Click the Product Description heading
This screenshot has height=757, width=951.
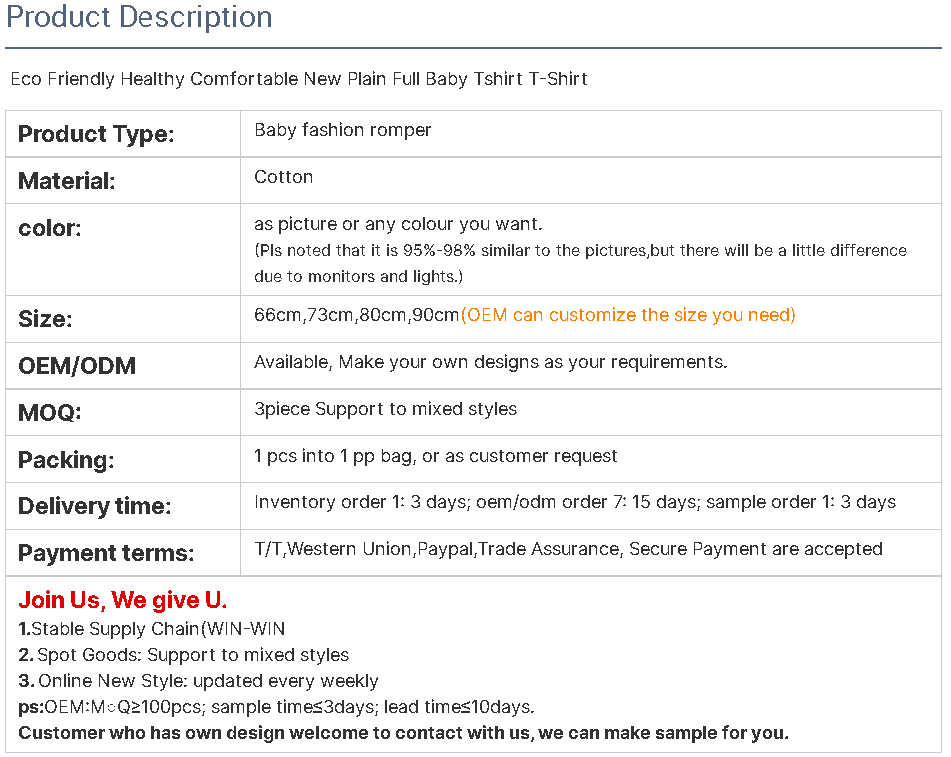(139, 18)
